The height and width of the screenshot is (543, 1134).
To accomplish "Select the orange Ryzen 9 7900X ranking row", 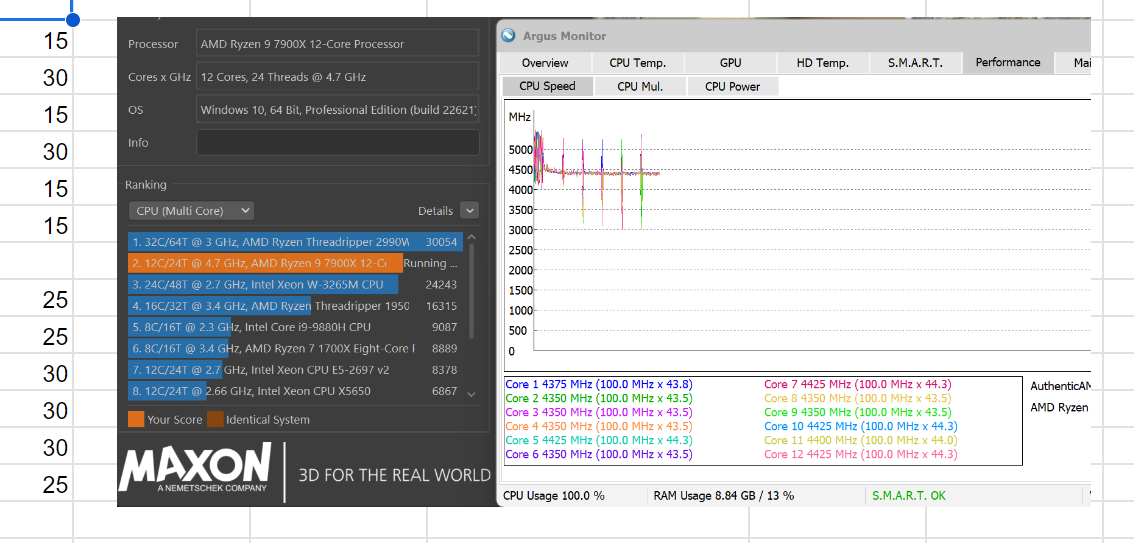I will [293, 263].
